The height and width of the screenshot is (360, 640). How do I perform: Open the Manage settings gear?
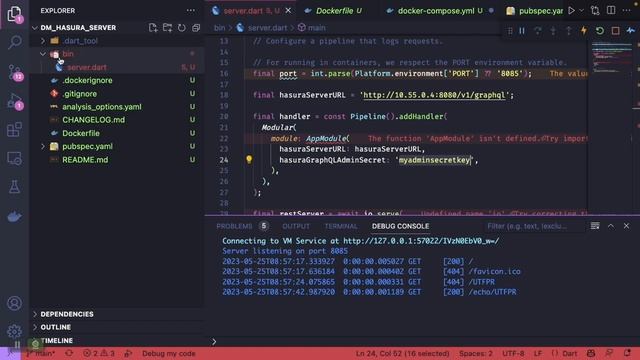point(14,331)
